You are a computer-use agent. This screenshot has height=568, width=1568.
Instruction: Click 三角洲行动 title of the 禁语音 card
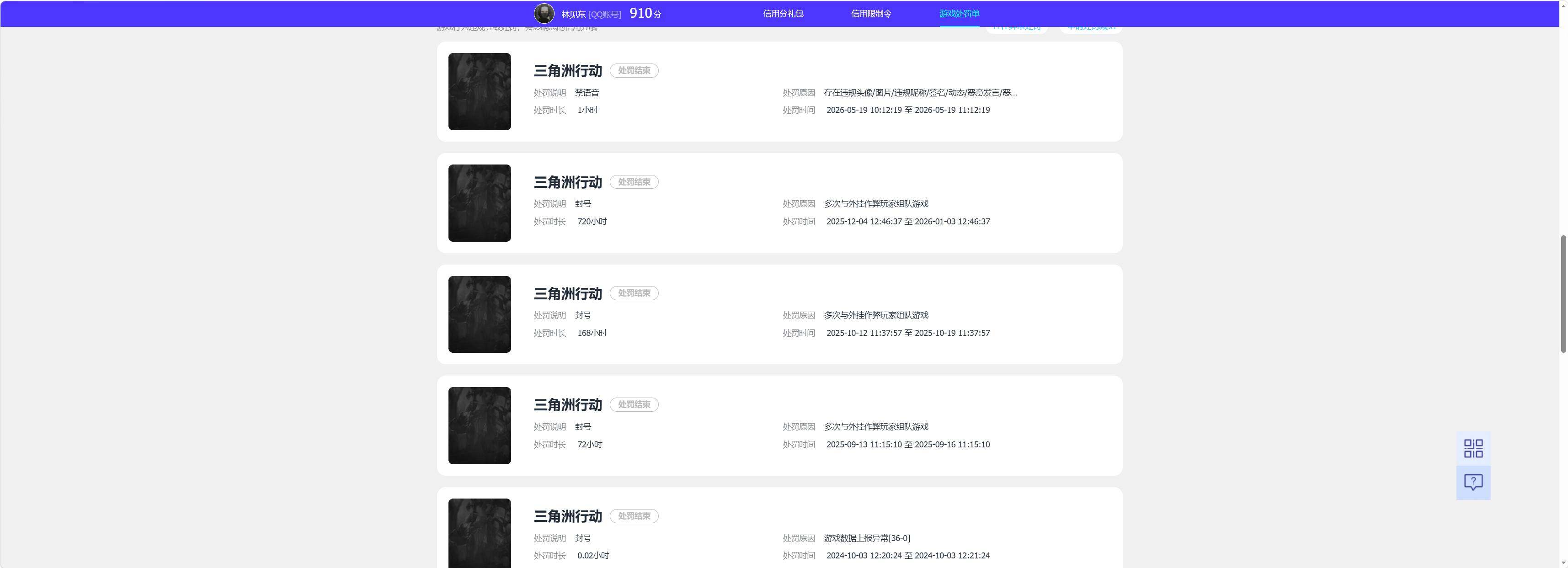point(567,70)
